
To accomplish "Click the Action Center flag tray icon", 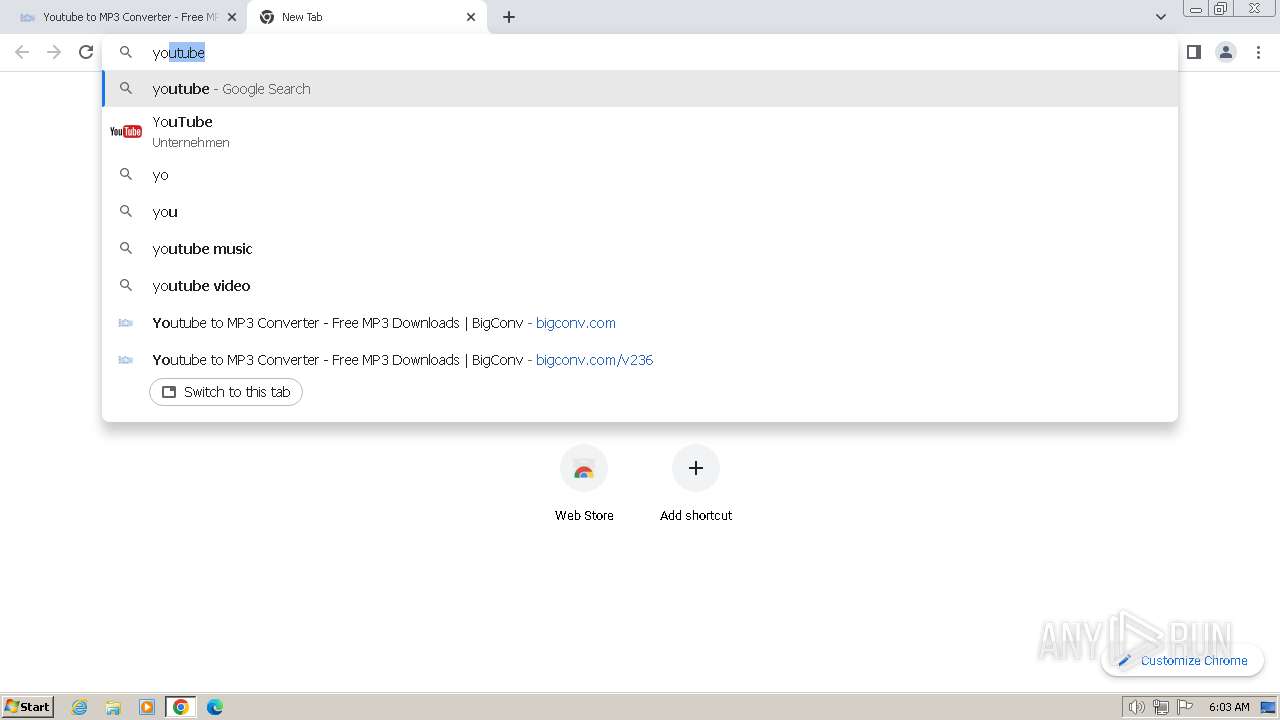I will (1186, 707).
